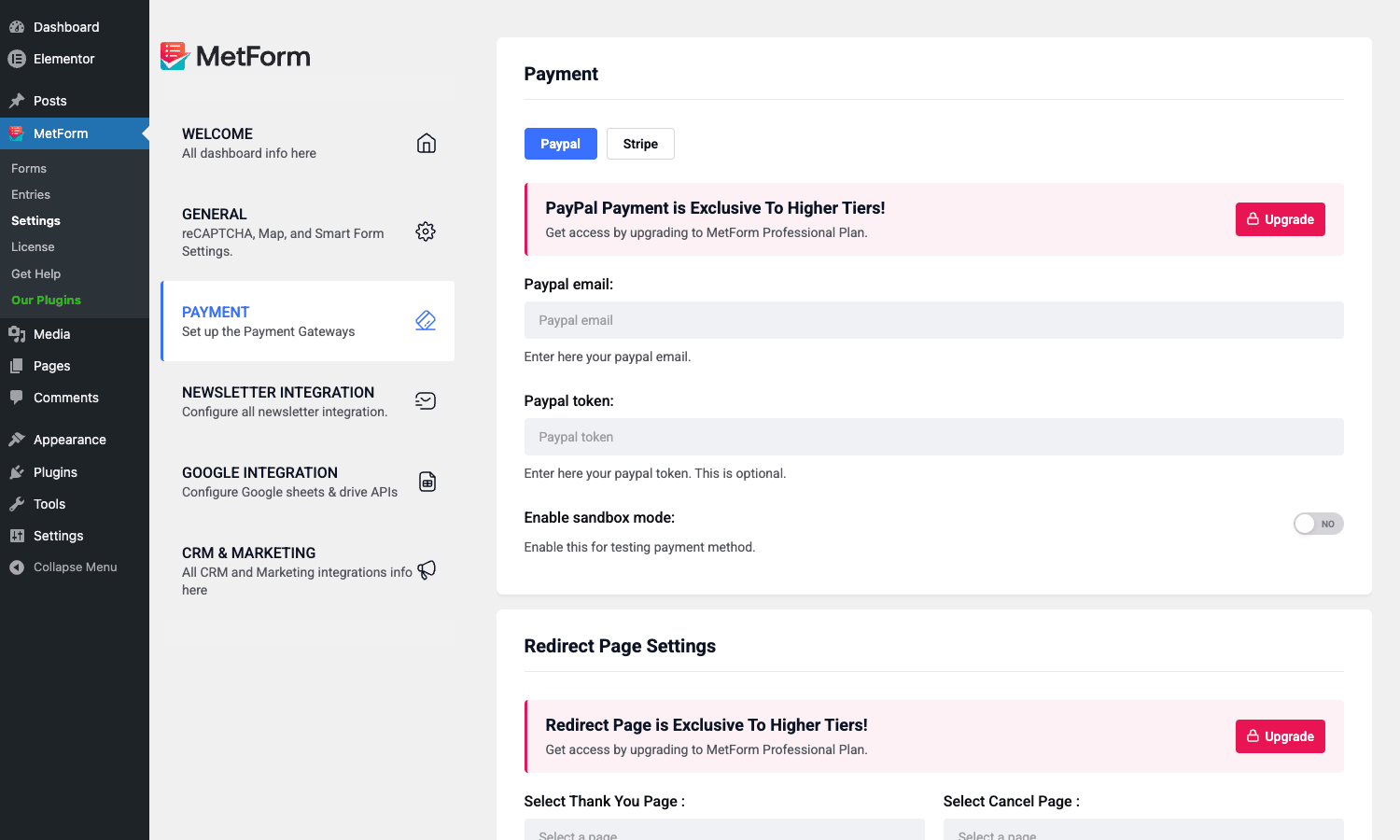
Task: Click the Tools wrench icon
Action: coord(17,504)
